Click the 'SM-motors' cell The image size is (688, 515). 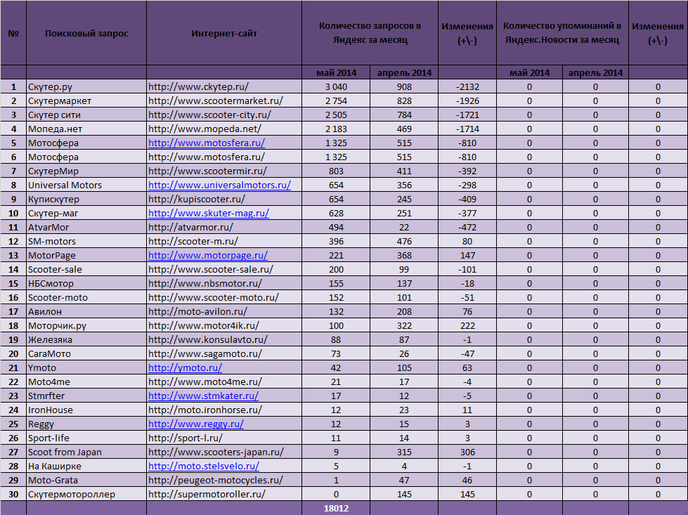pos(86,241)
